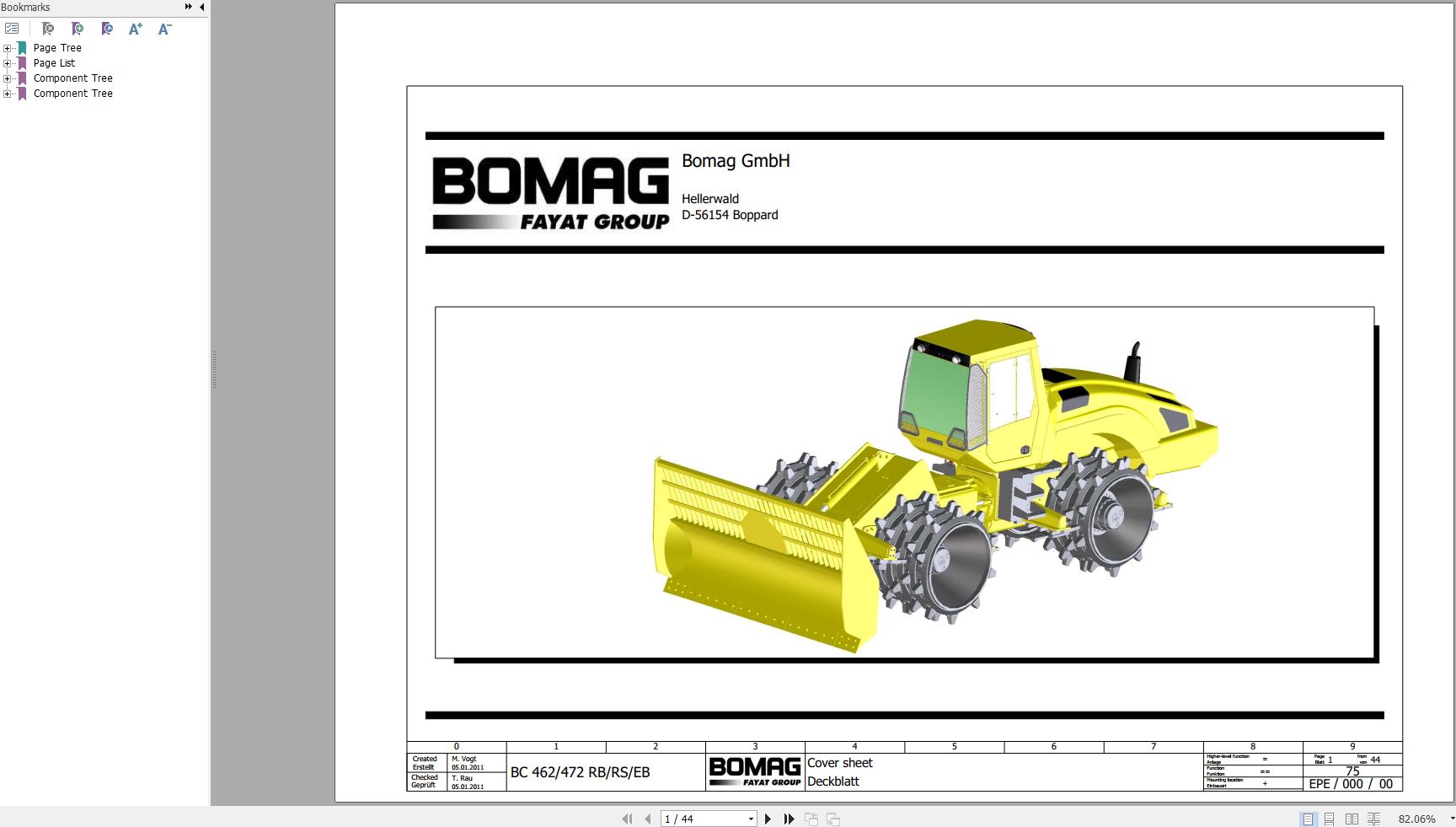Collapse the Bookmarks panel with left arrow
1456x827 pixels.
pos(202,7)
